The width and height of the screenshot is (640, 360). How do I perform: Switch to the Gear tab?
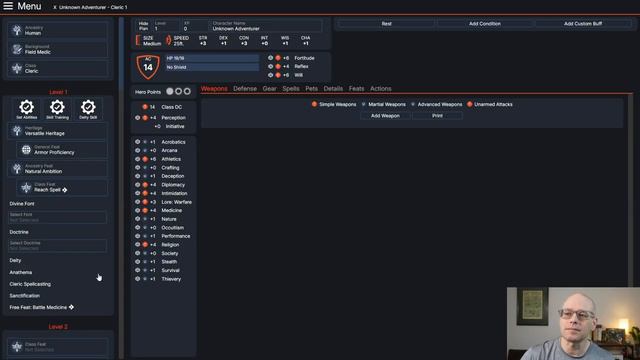[269, 89]
